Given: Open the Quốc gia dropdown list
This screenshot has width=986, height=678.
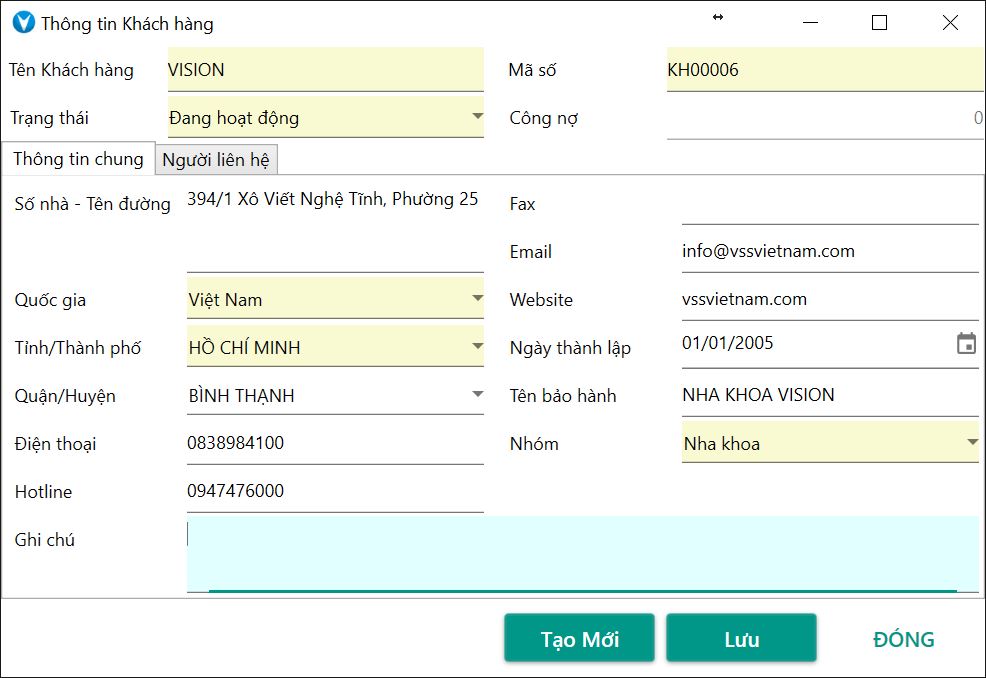Looking at the screenshot, I should point(477,299).
